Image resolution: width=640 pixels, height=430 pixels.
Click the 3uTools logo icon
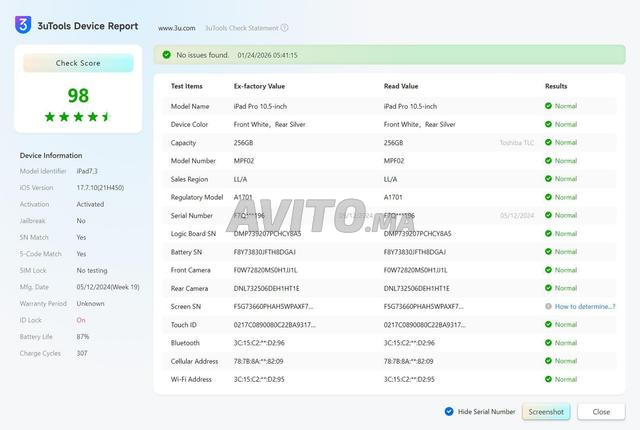click(x=23, y=25)
